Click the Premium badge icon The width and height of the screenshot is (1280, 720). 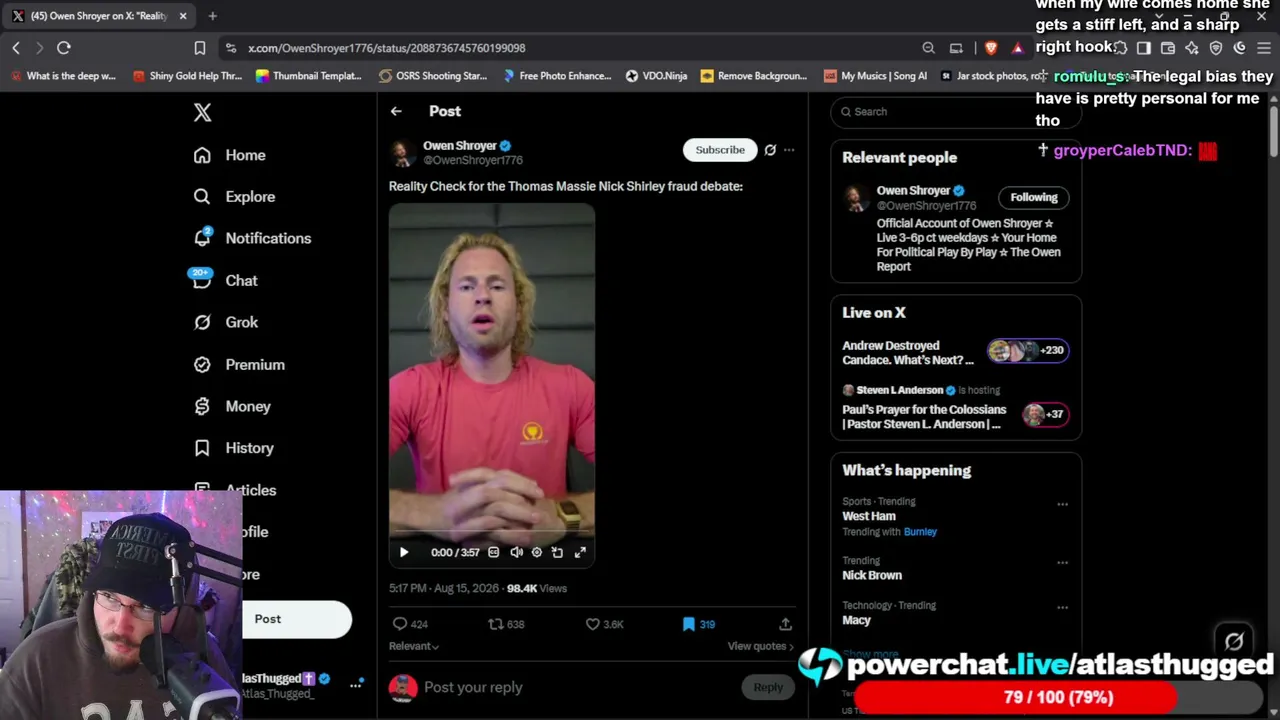[x=202, y=365]
